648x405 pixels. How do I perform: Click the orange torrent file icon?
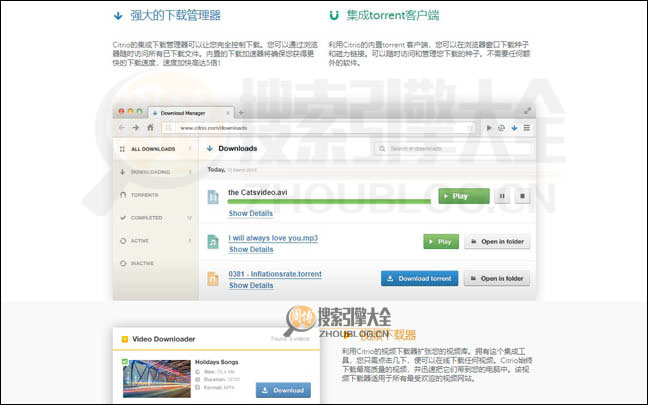(x=213, y=279)
